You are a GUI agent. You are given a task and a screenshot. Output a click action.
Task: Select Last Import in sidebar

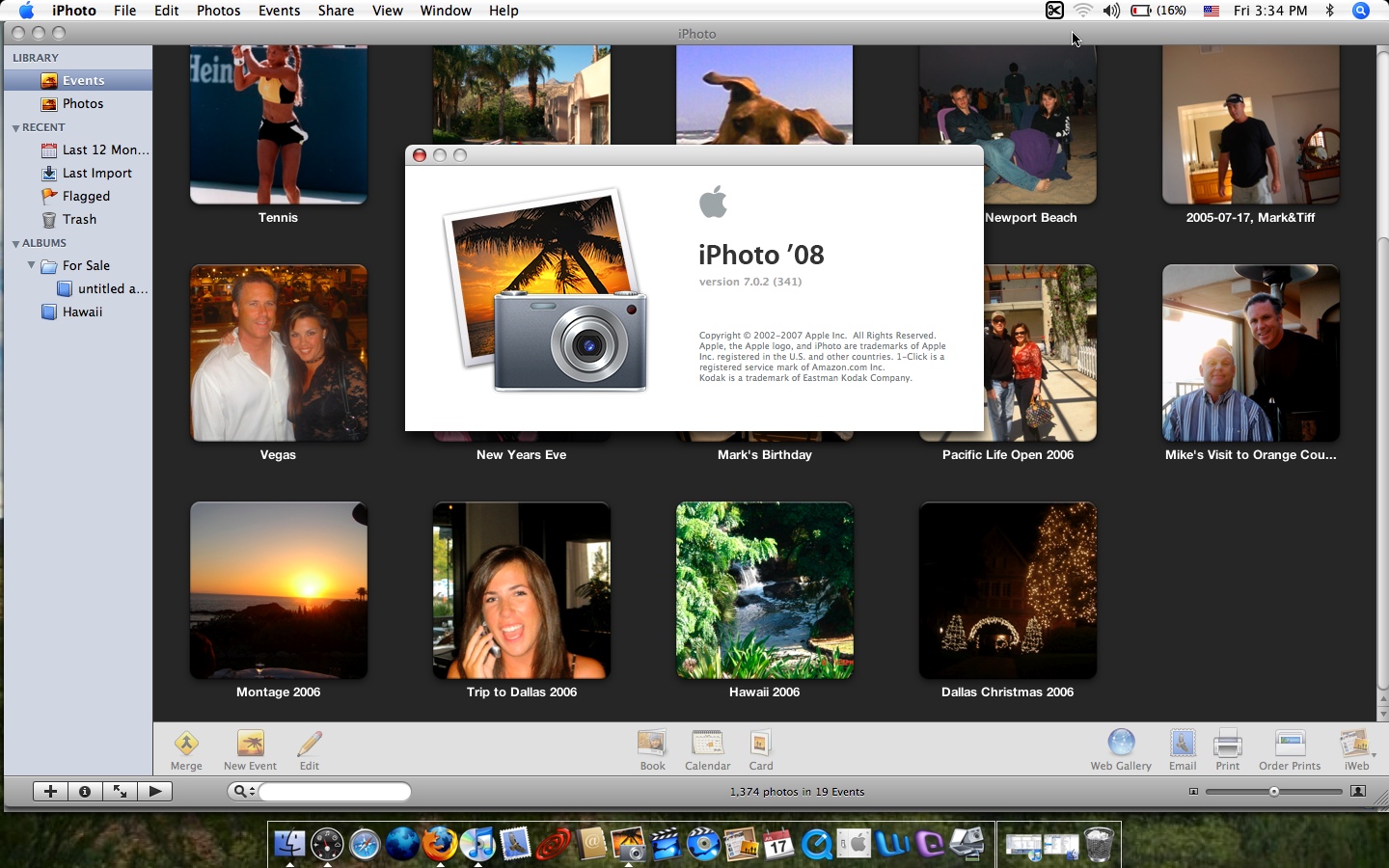click(x=77, y=173)
